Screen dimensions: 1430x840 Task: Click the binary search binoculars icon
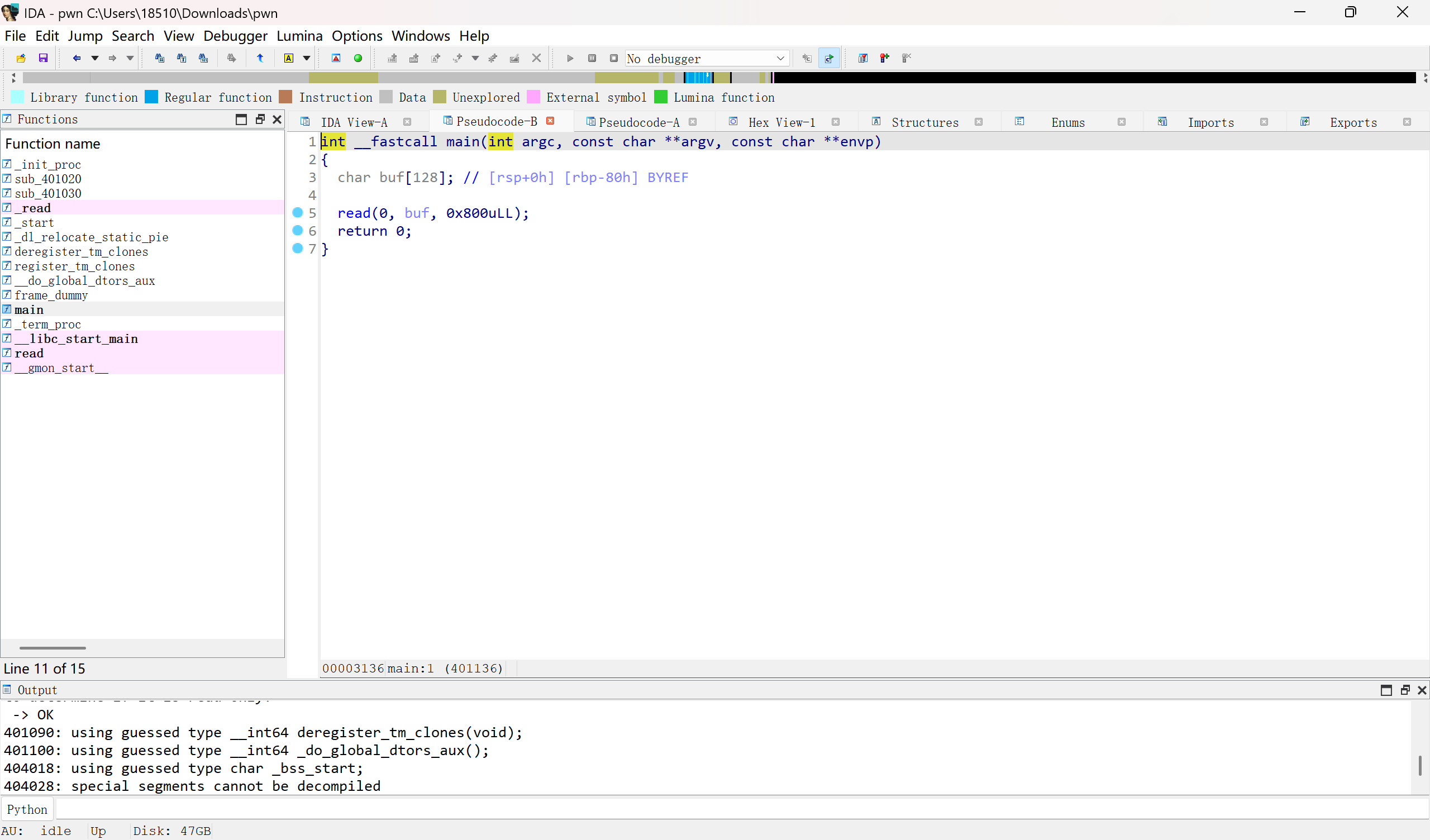coord(159,58)
